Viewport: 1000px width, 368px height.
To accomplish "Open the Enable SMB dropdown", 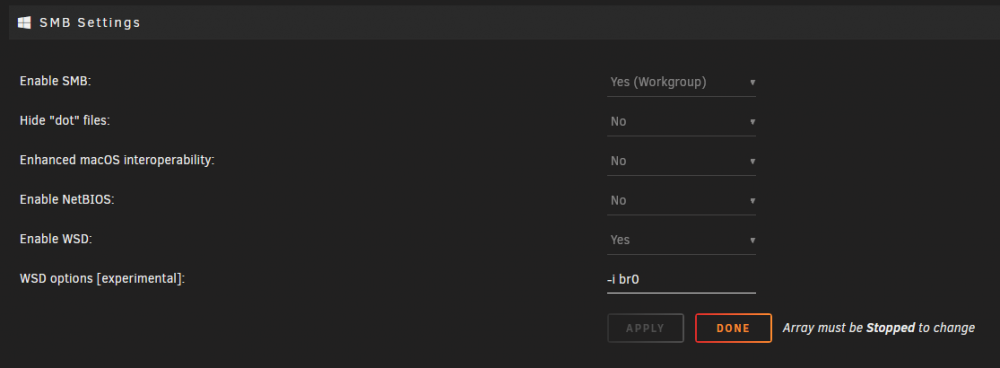I will point(681,82).
